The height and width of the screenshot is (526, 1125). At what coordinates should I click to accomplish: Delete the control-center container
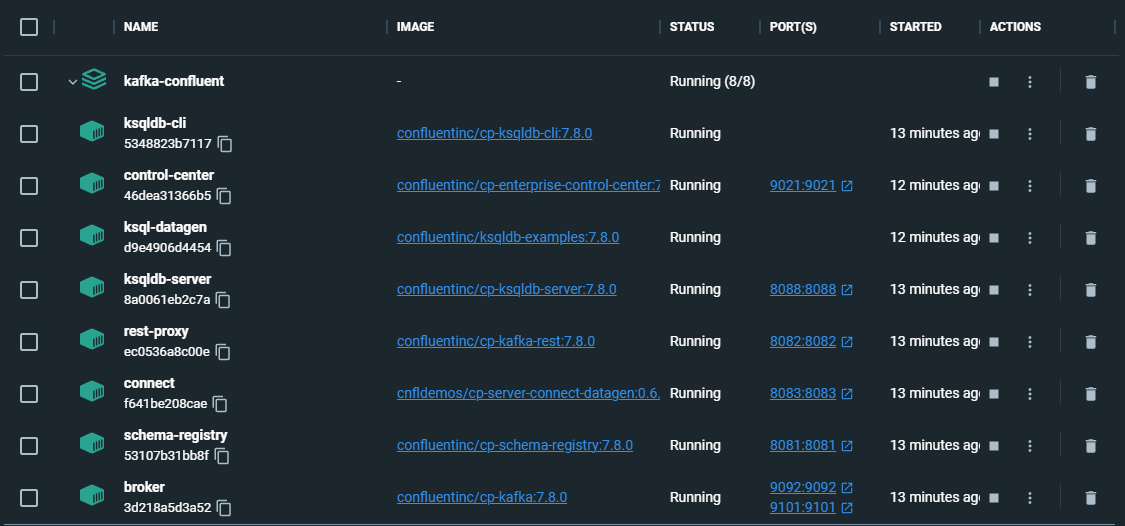point(1091,186)
